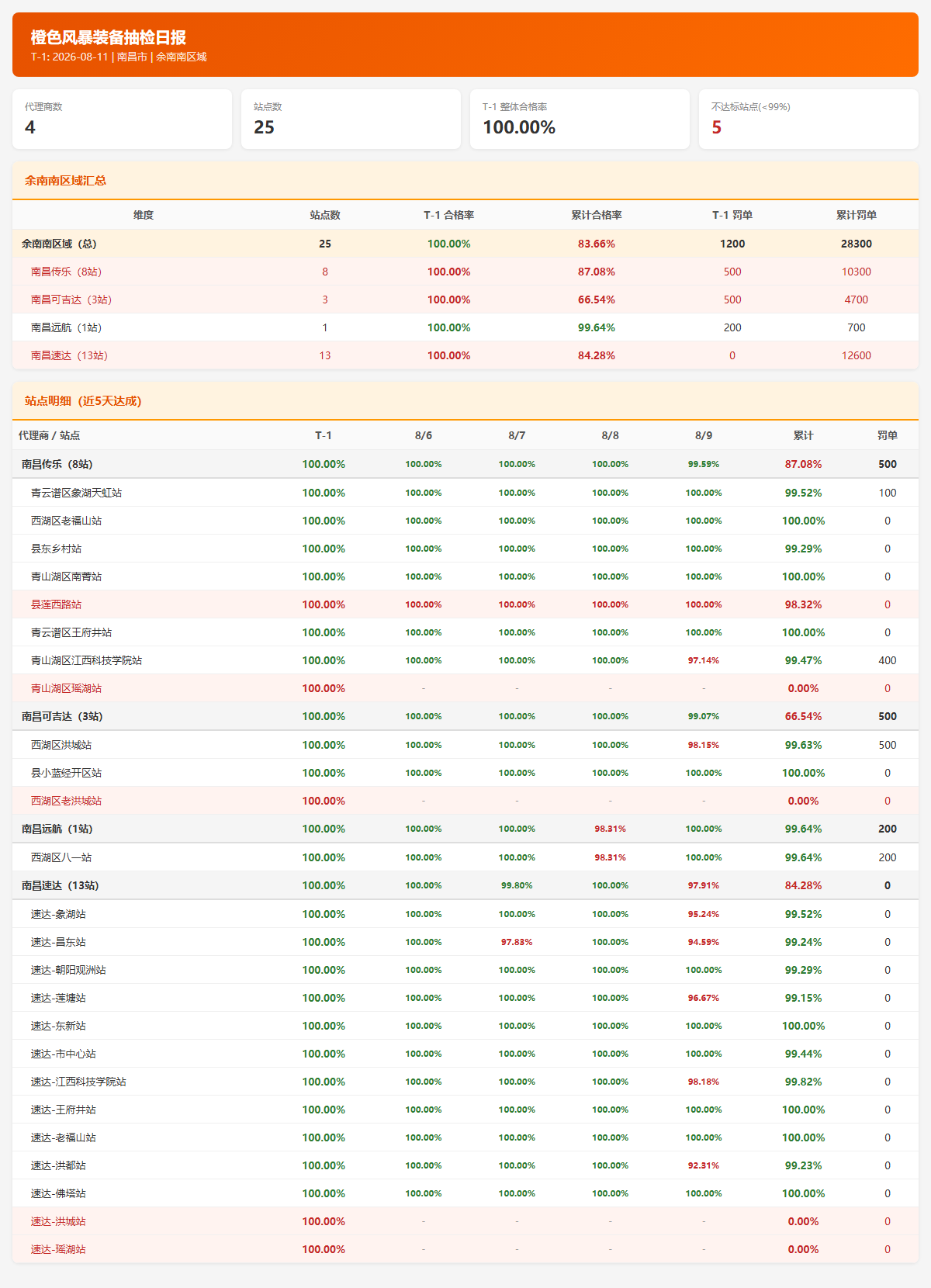Click the 累计合格率 column header in summary
The width and height of the screenshot is (931, 1288).
(x=597, y=215)
